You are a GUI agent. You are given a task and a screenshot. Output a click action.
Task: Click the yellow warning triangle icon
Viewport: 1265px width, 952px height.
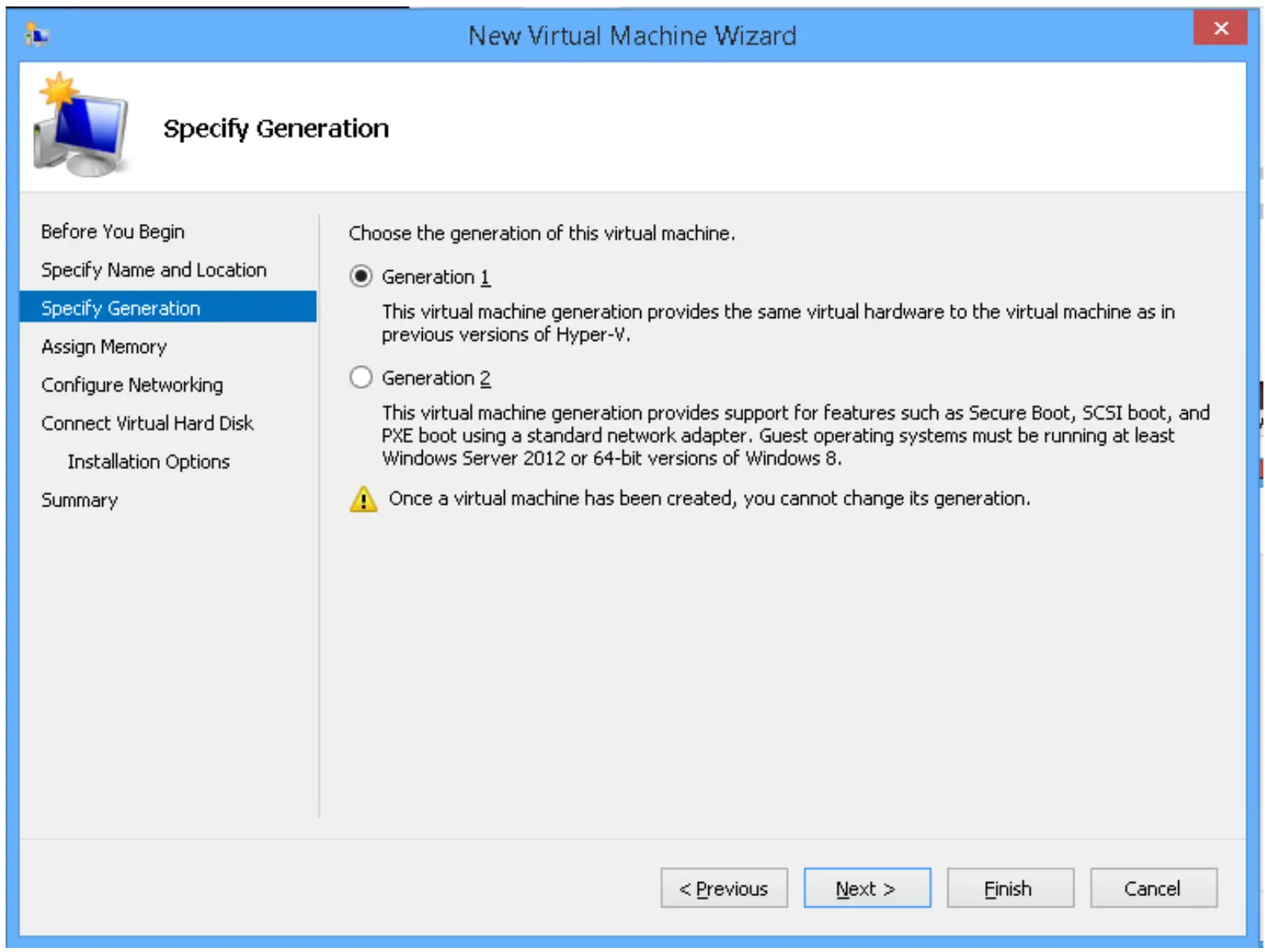tap(364, 499)
